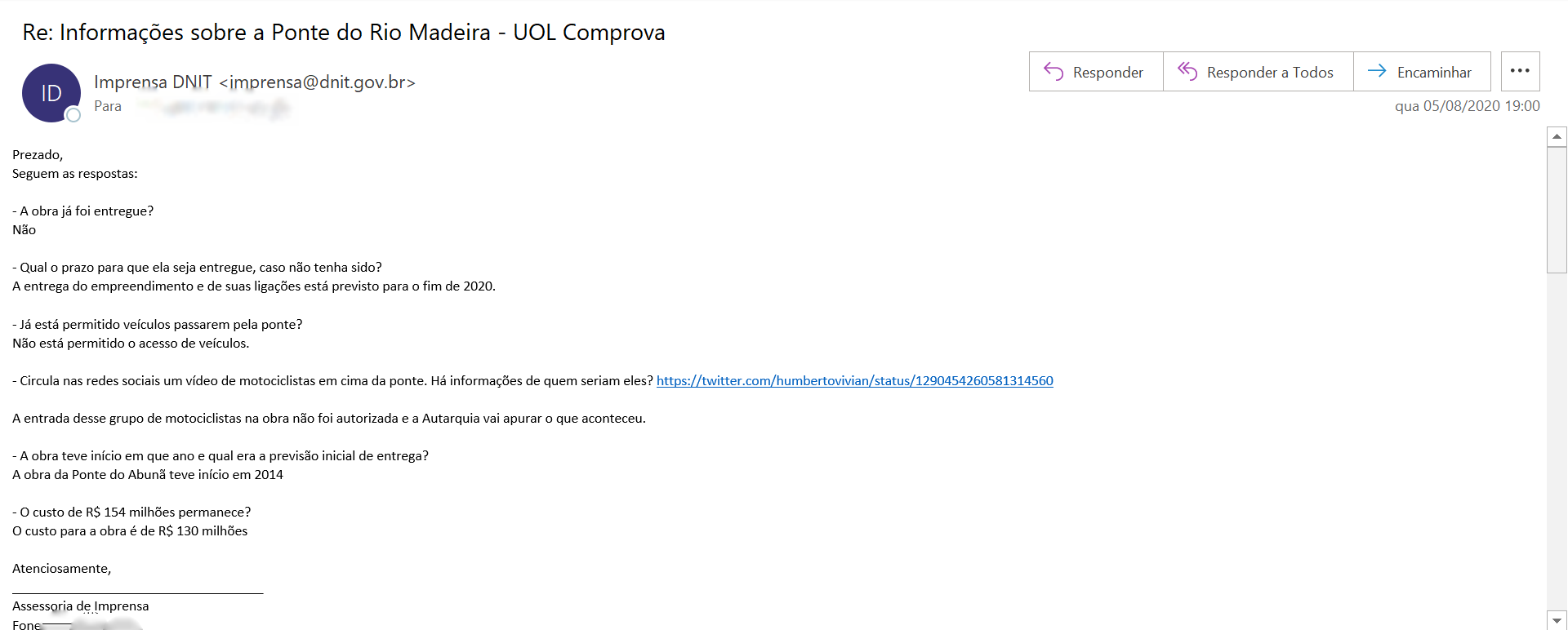Viewport: 1568px width, 630px height.
Task: Open the twitter.com humbertovivian status link
Action: tap(855, 380)
